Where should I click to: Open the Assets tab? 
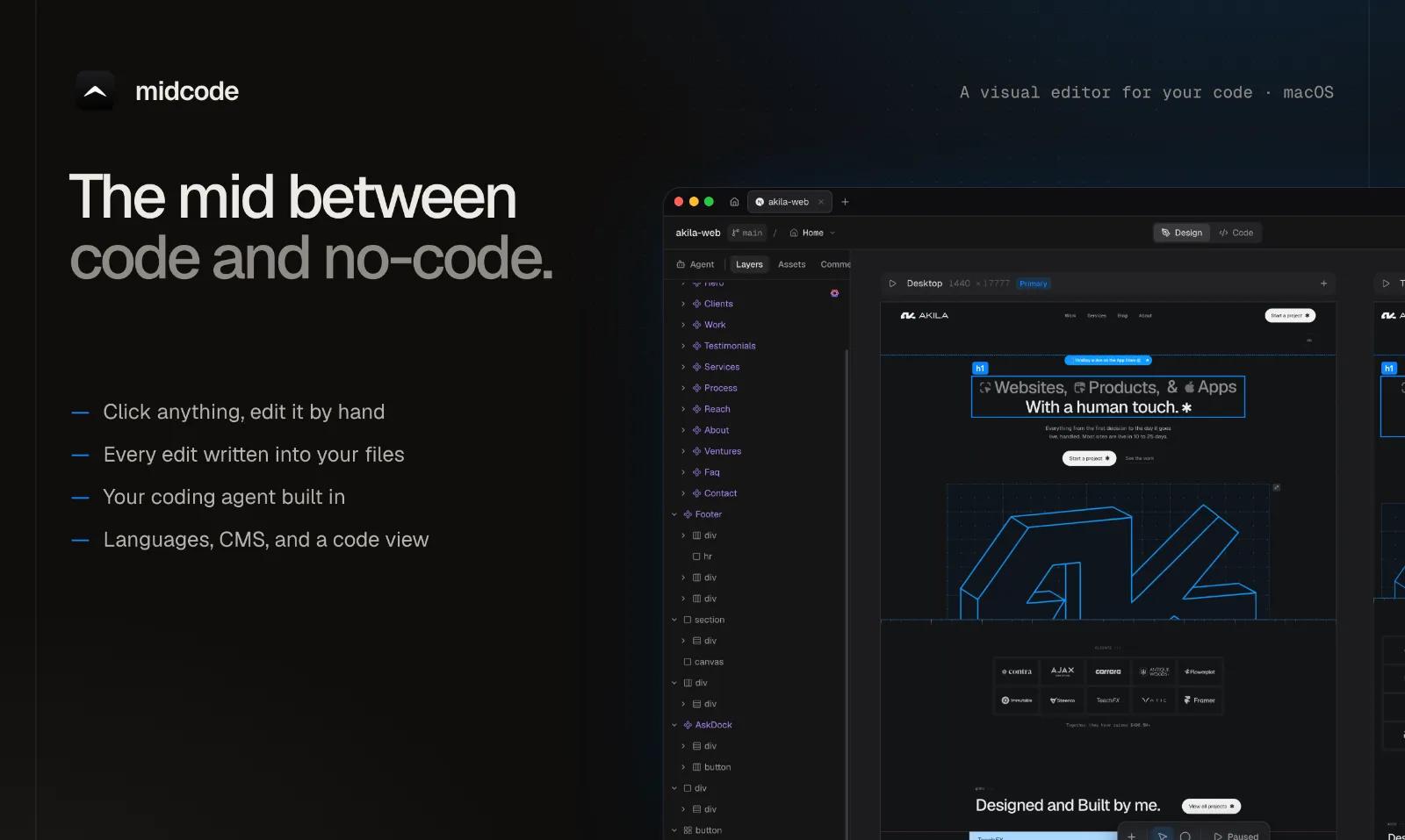point(791,264)
